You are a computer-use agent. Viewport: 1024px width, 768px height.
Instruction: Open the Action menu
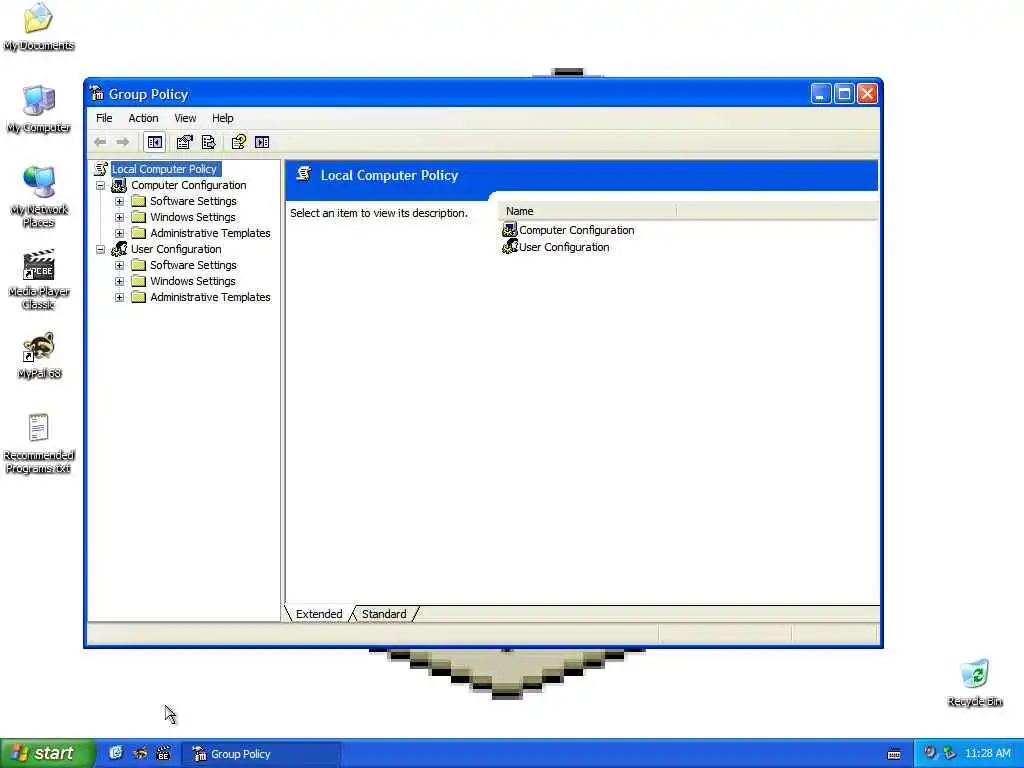[x=143, y=118]
